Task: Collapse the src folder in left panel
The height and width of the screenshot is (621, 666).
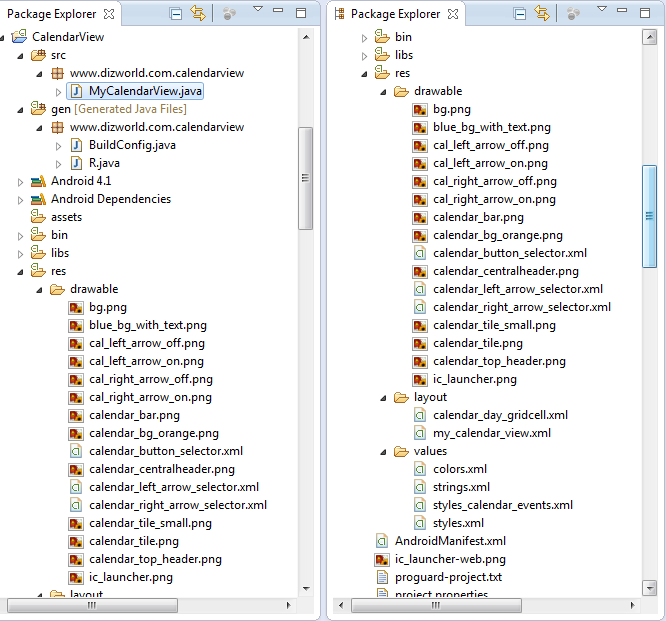Action: (x=20, y=56)
